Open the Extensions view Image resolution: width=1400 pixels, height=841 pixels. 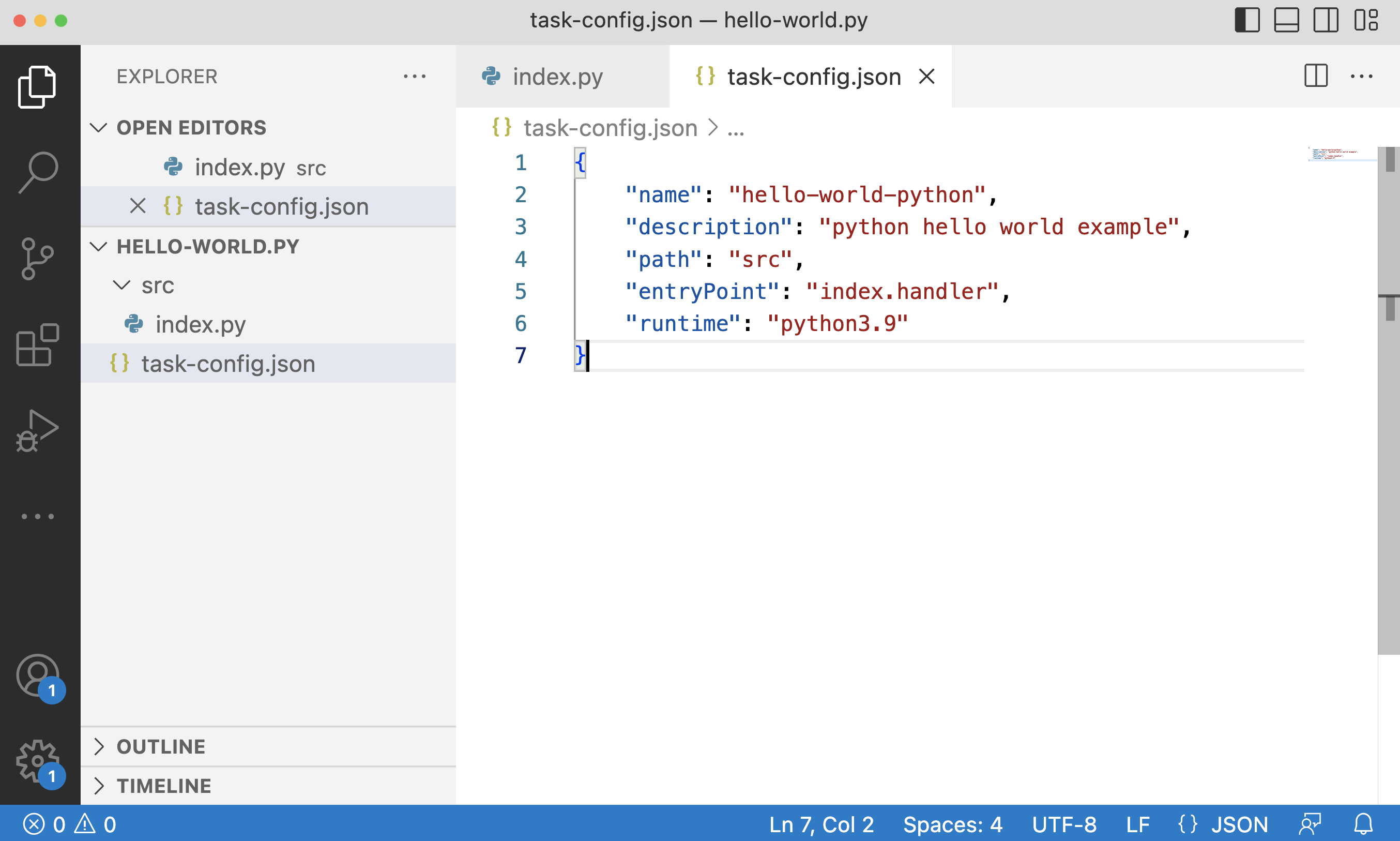point(38,344)
